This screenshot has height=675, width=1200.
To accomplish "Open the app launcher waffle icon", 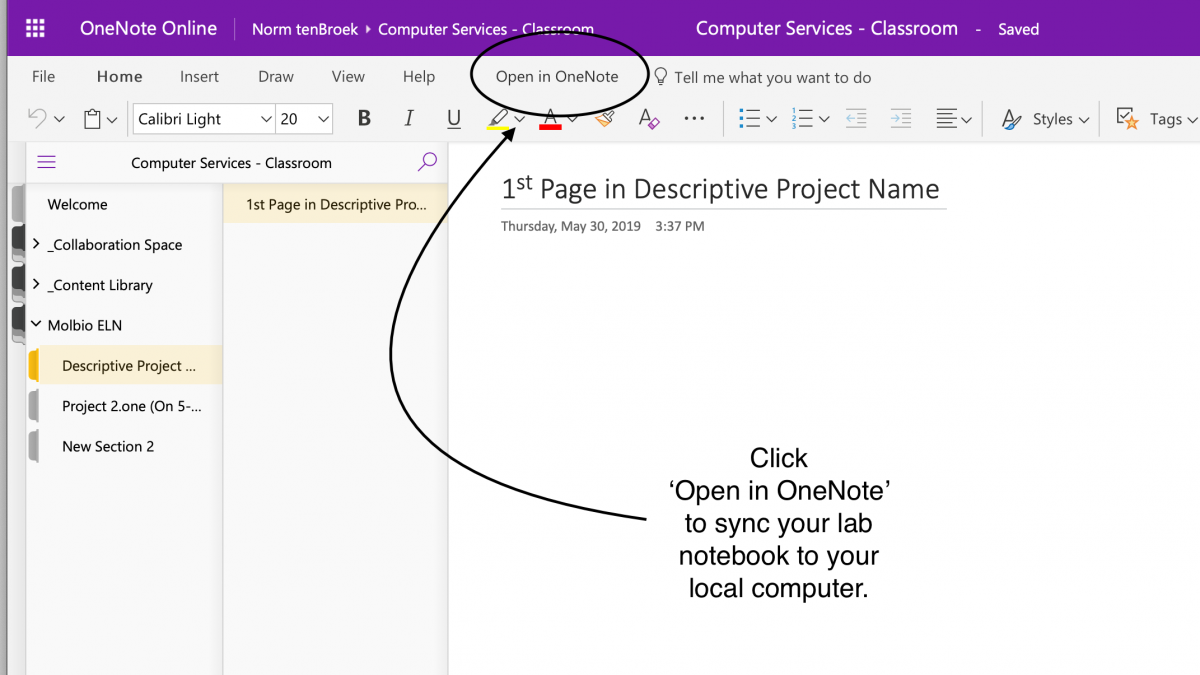I will (x=35, y=28).
